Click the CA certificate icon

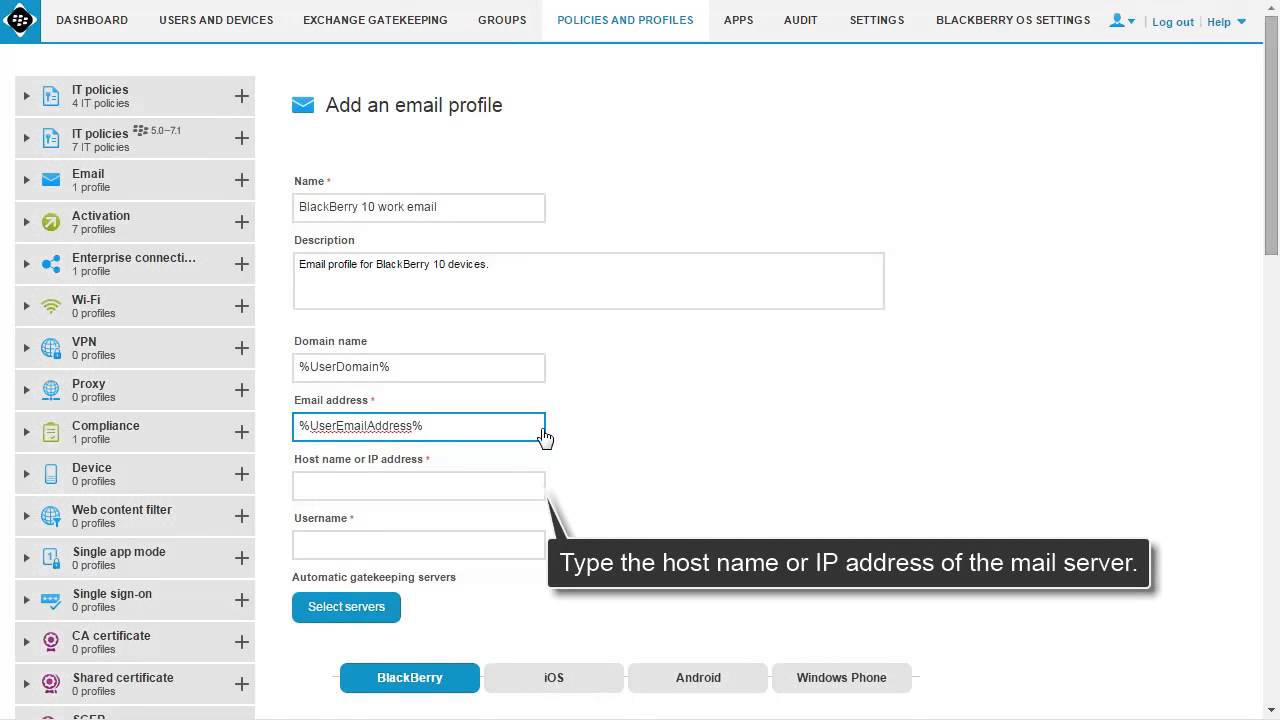tap(51, 642)
